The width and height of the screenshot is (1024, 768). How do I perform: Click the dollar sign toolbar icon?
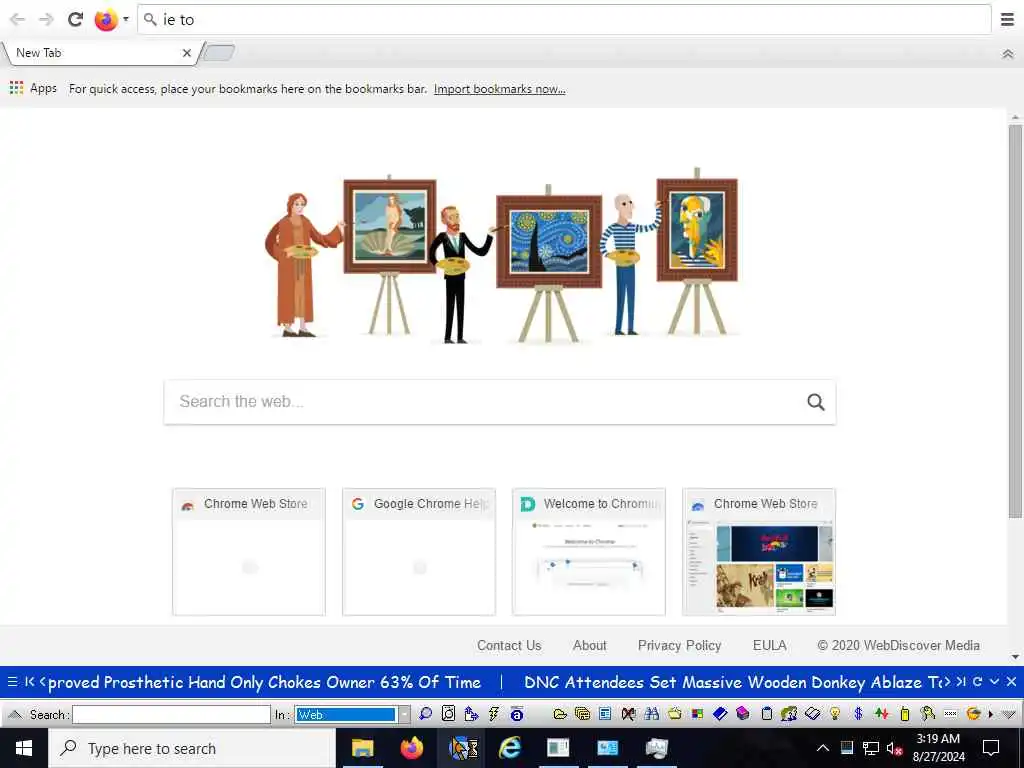point(858,714)
